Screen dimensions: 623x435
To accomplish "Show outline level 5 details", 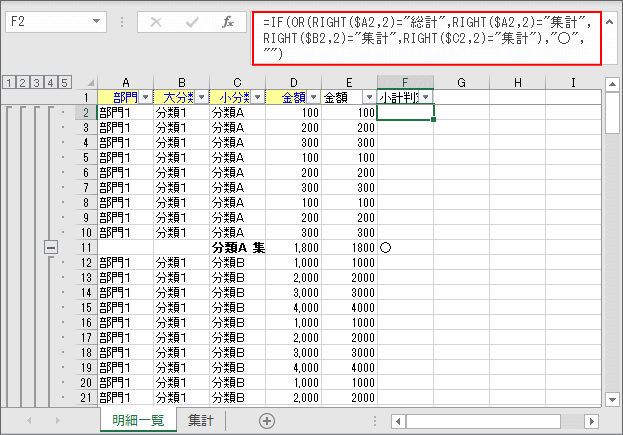I will click(64, 82).
